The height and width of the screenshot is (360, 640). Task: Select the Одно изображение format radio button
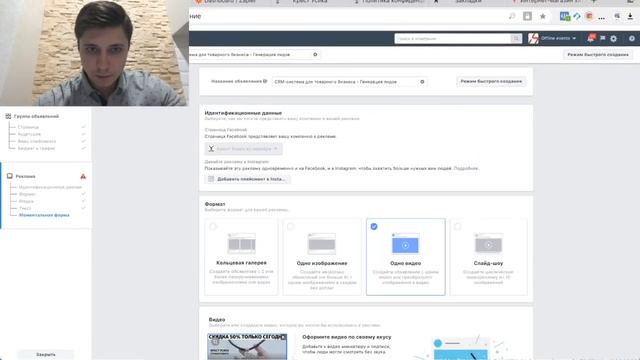[290, 227]
